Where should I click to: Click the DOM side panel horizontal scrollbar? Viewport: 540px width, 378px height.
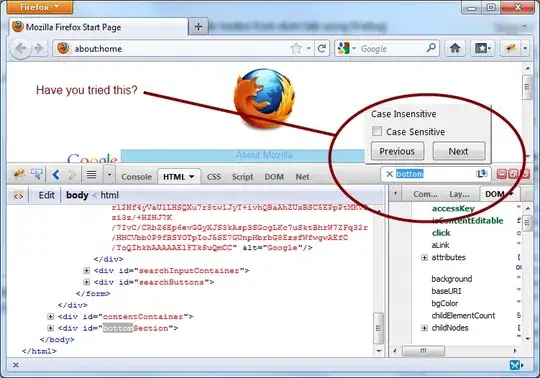pos(423,351)
